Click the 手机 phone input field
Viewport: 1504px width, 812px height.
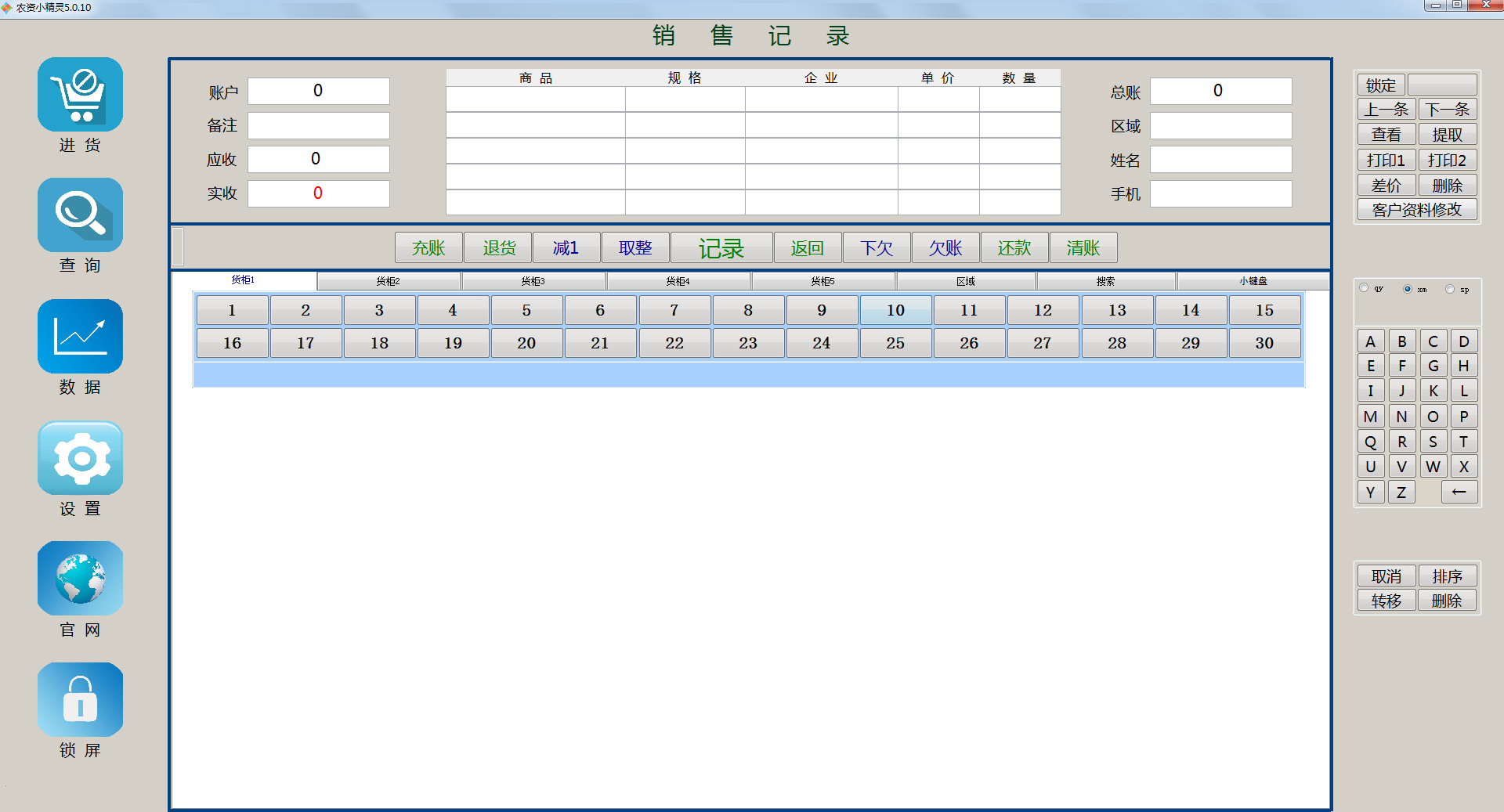(1220, 193)
